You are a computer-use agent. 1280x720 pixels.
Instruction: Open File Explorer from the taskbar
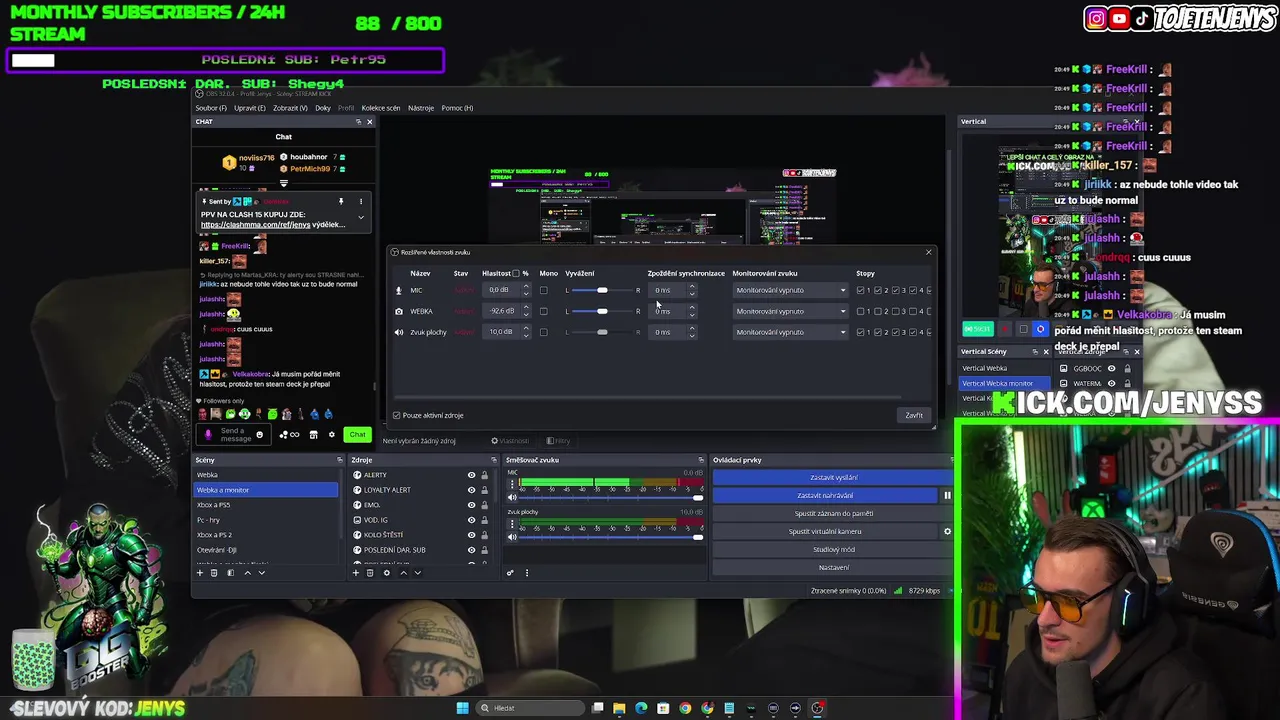click(619, 708)
